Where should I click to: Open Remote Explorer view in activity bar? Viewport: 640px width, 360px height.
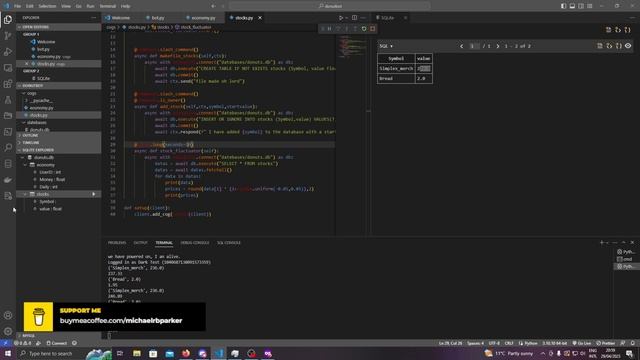(x=8, y=68)
